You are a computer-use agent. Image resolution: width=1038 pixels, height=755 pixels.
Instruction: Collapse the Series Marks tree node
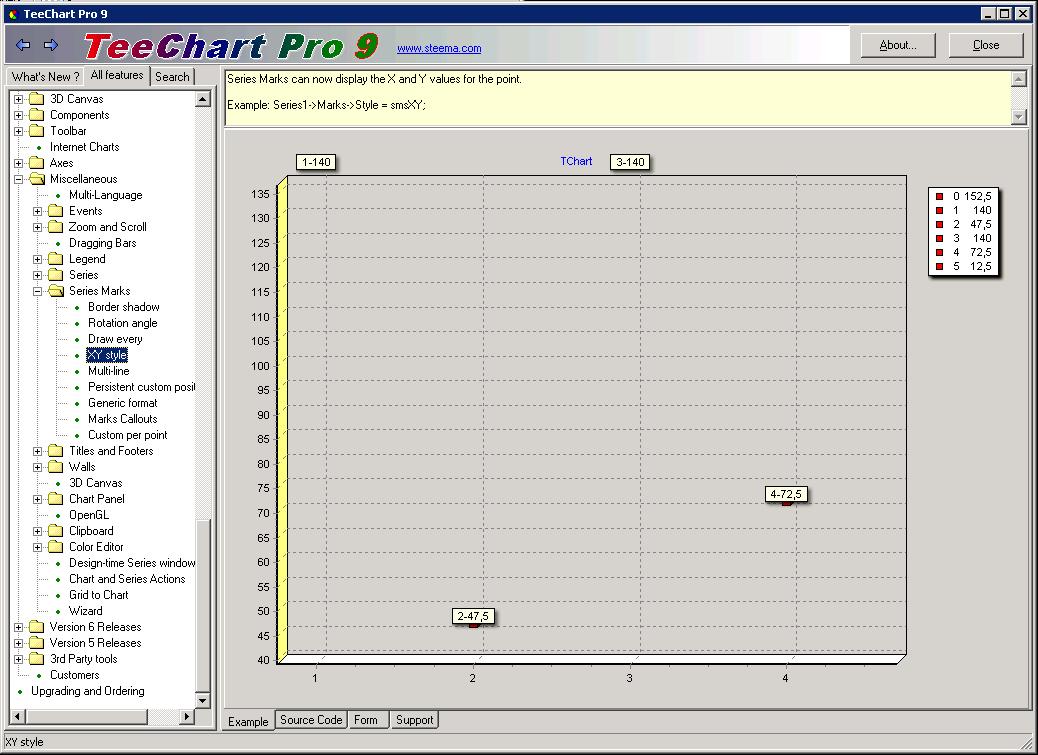[x=38, y=291]
